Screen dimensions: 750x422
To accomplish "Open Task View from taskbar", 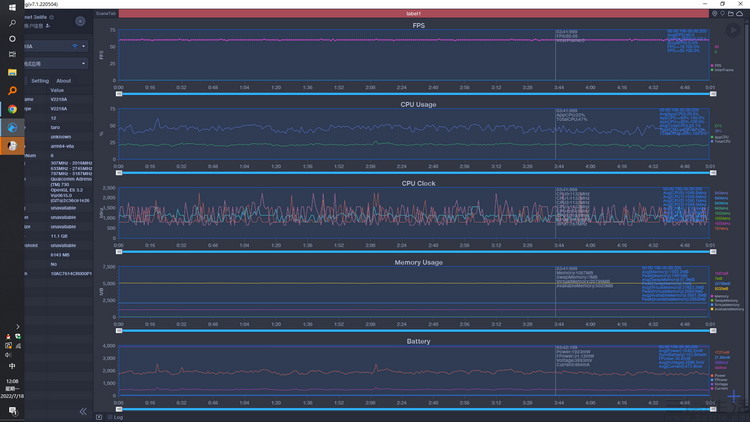I will point(12,55).
